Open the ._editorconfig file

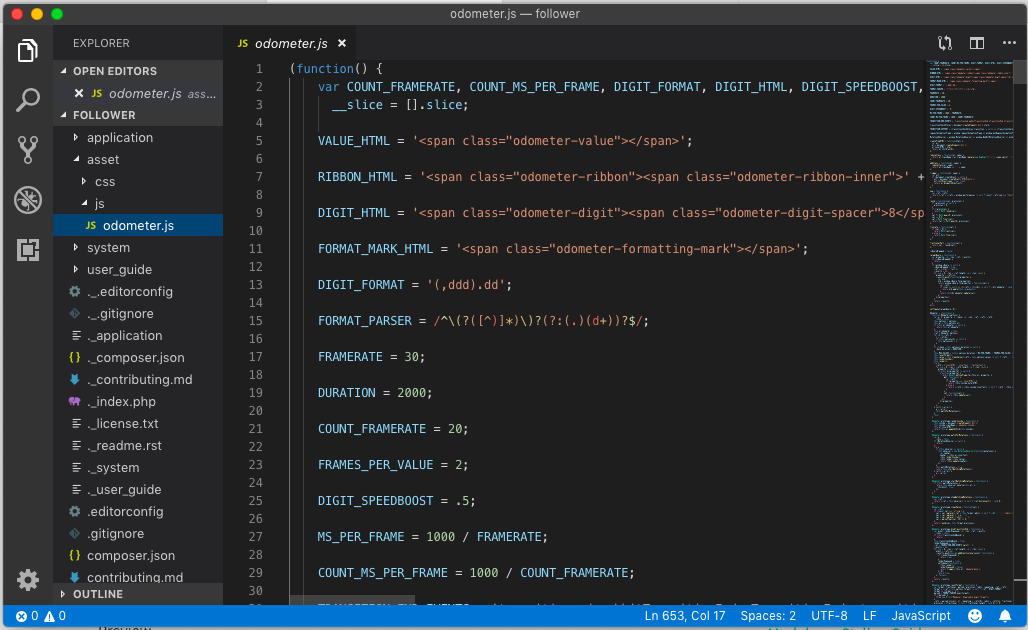coord(138,292)
